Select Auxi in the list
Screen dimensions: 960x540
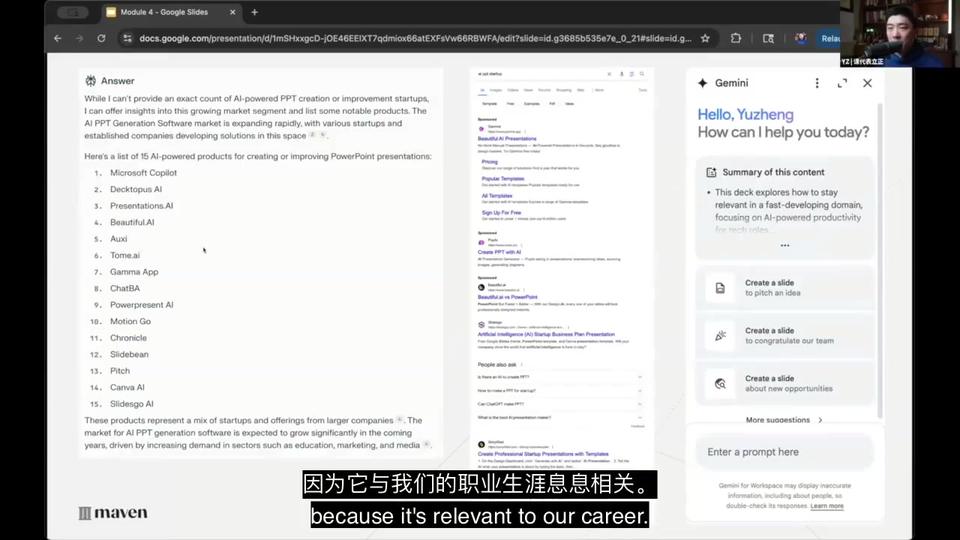click(119, 239)
